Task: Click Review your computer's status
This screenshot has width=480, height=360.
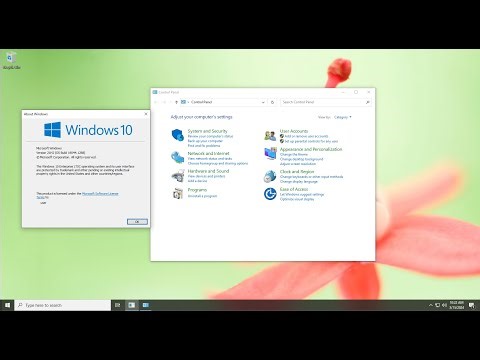Action: [210, 136]
